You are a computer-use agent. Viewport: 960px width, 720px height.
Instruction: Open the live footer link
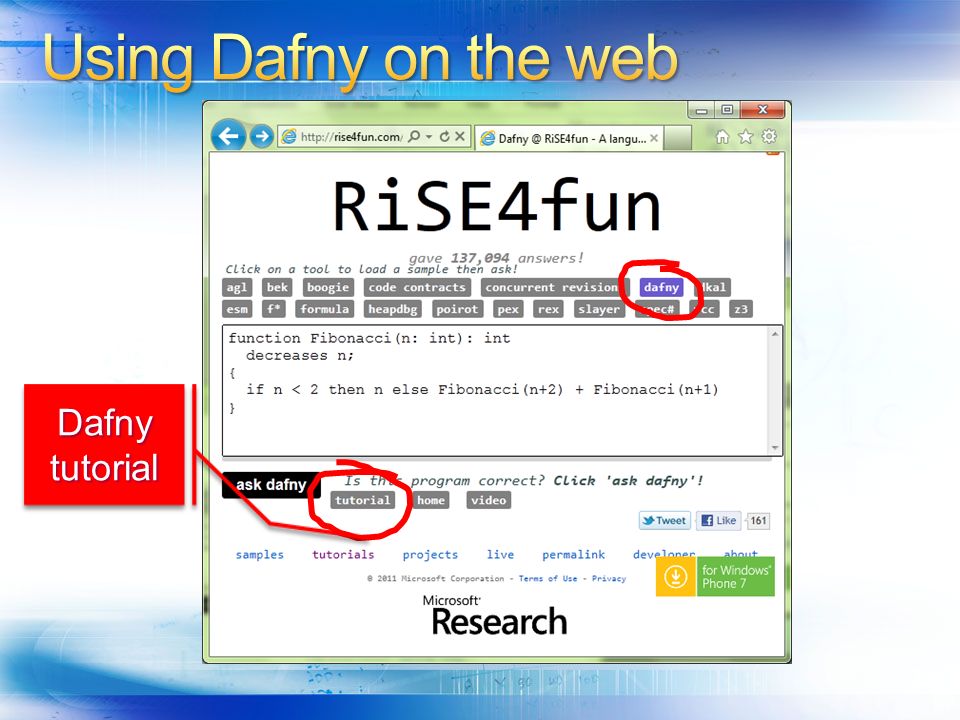point(500,555)
